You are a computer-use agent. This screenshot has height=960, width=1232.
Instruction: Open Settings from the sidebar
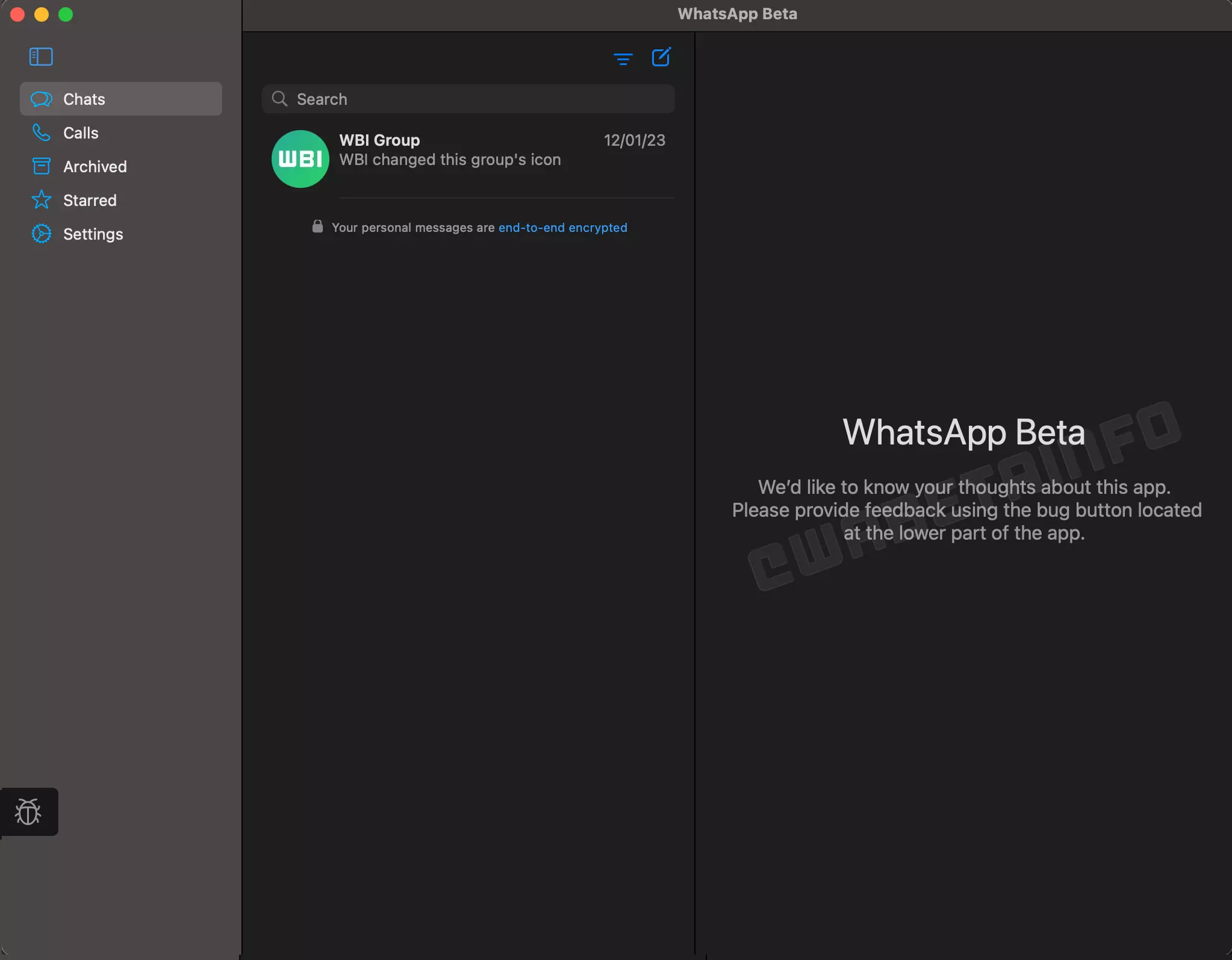(93, 234)
